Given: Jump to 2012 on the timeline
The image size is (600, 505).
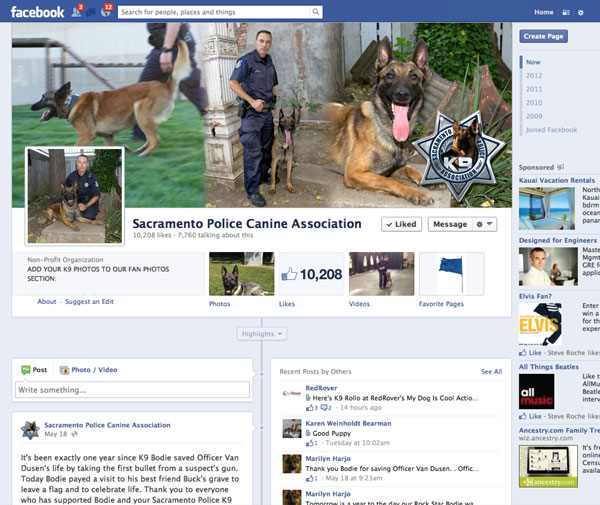Looking at the screenshot, I should (x=534, y=75).
